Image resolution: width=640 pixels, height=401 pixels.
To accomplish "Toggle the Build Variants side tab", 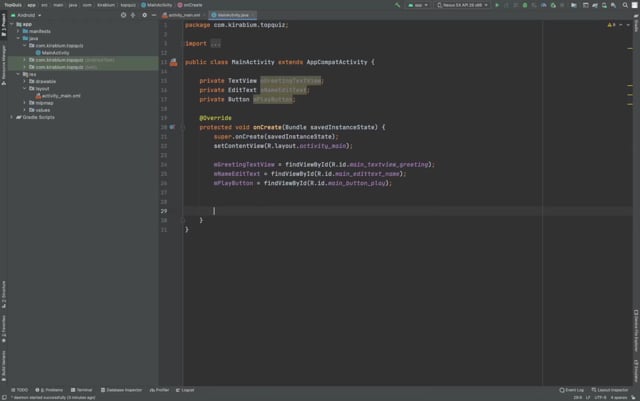I will pos(4,365).
